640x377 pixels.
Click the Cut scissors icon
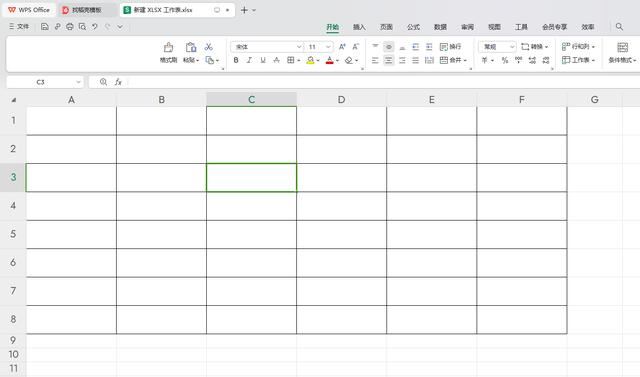pyautogui.click(x=209, y=47)
